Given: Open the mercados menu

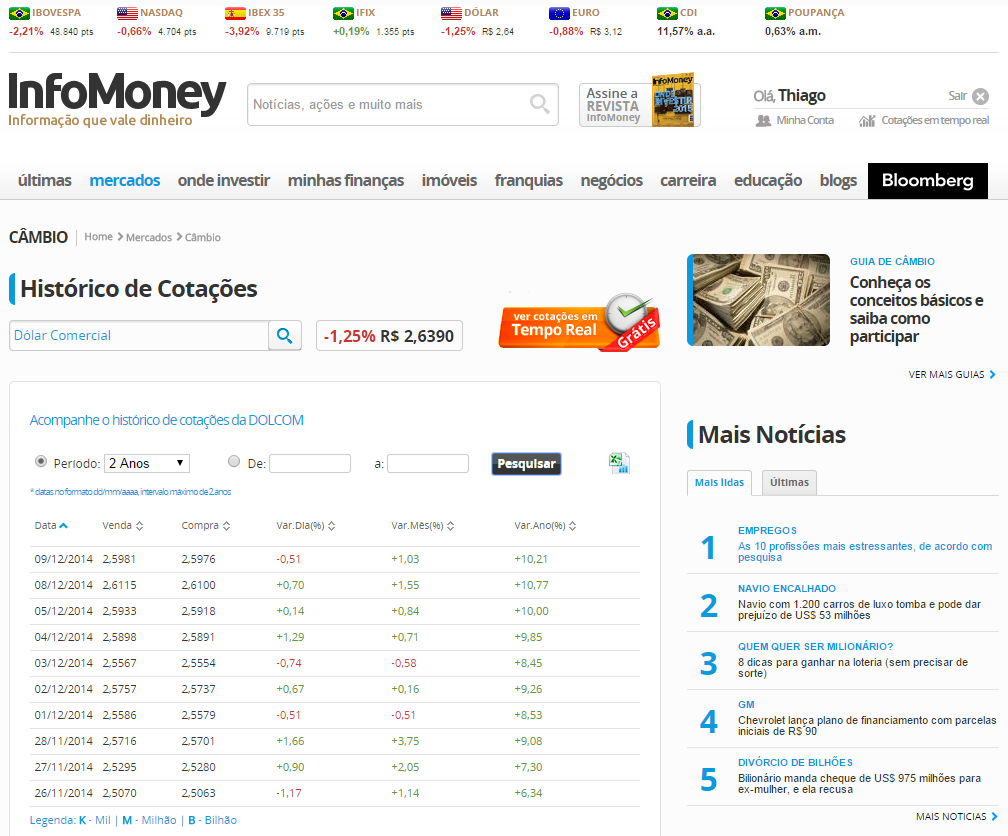Looking at the screenshot, I should (125, 181).
